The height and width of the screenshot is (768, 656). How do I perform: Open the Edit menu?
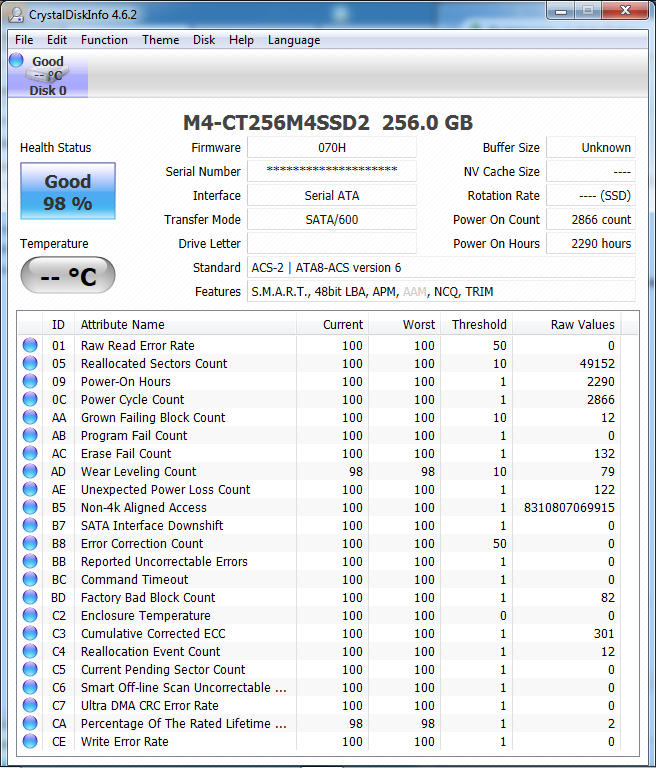coord(57,40)
